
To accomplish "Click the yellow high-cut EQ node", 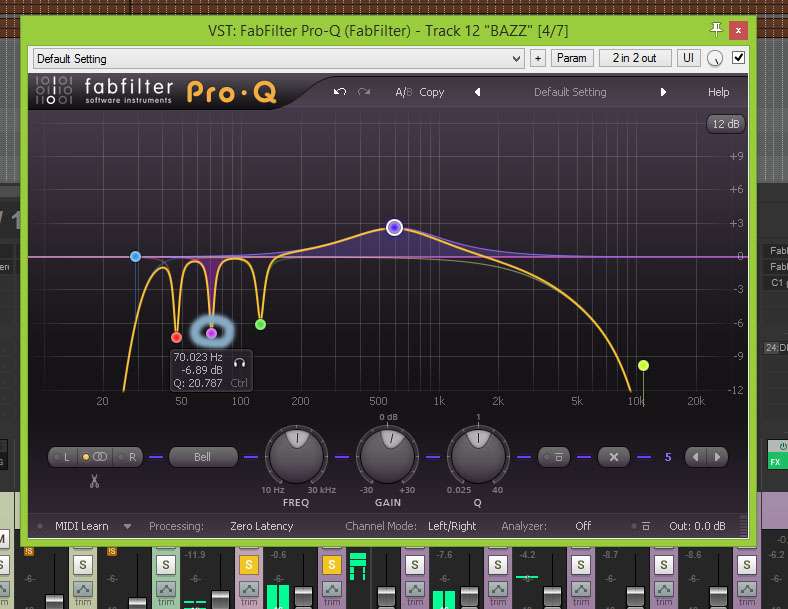I will (643, 365).
